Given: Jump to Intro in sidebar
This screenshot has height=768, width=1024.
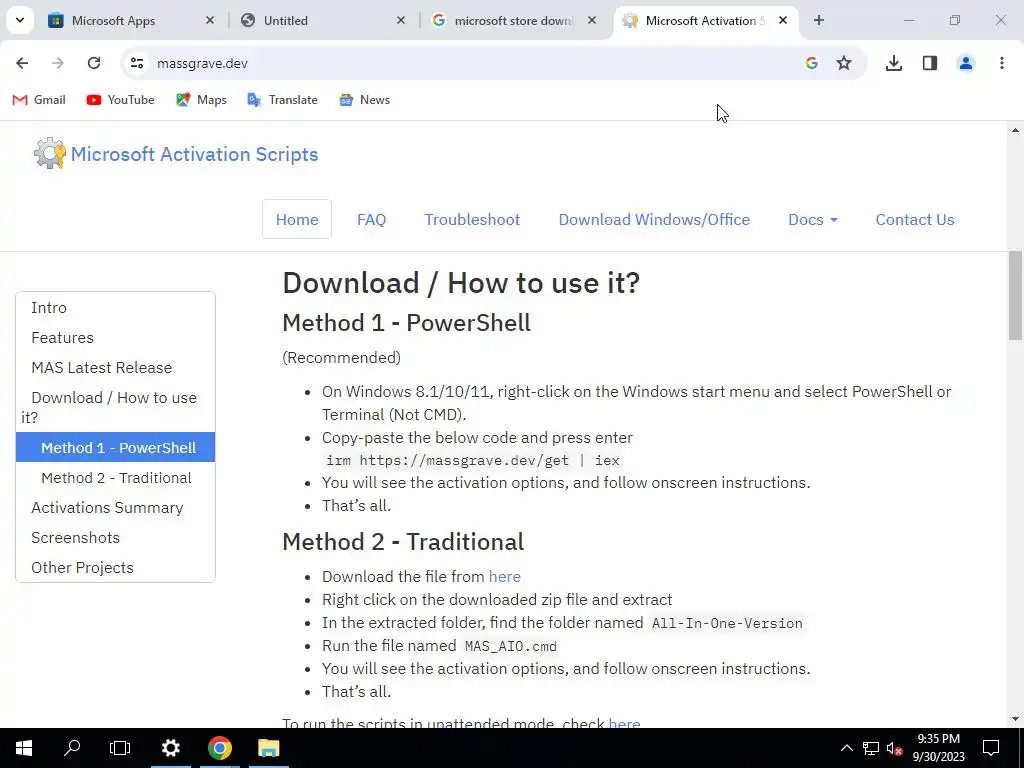Looking at the screenshot, I should coord(49,308).
